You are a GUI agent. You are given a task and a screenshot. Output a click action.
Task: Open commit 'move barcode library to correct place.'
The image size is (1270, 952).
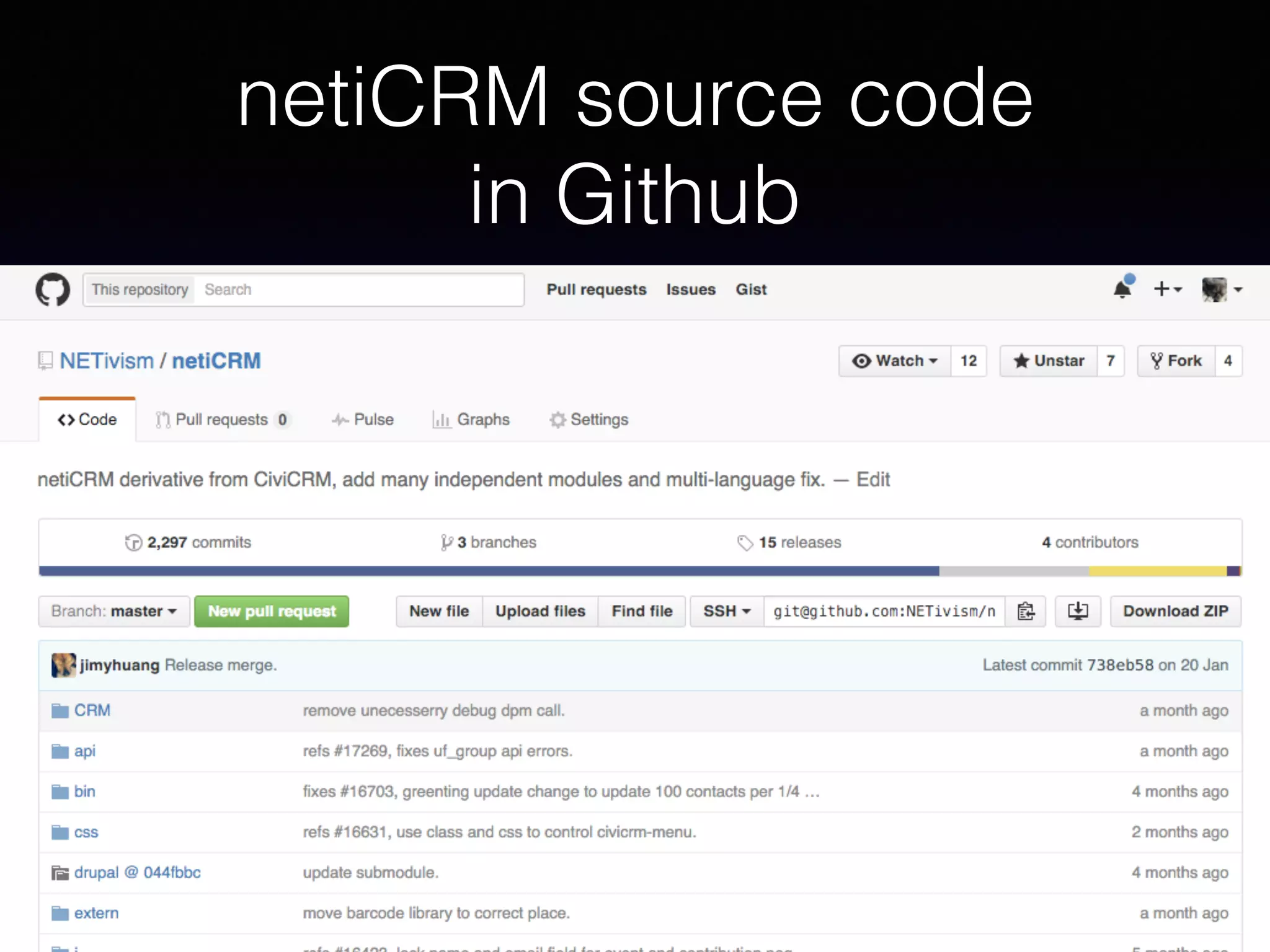(436, 914)
